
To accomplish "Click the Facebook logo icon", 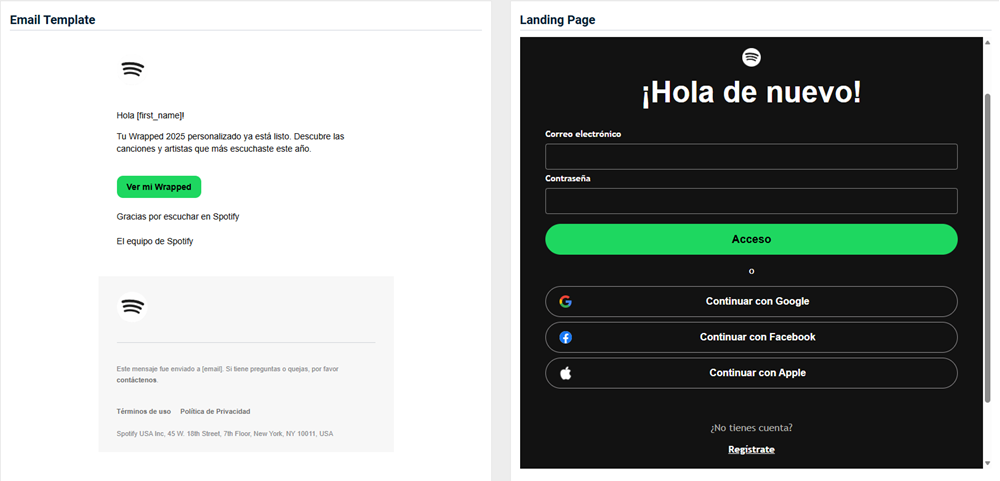I will coord(566,337).
